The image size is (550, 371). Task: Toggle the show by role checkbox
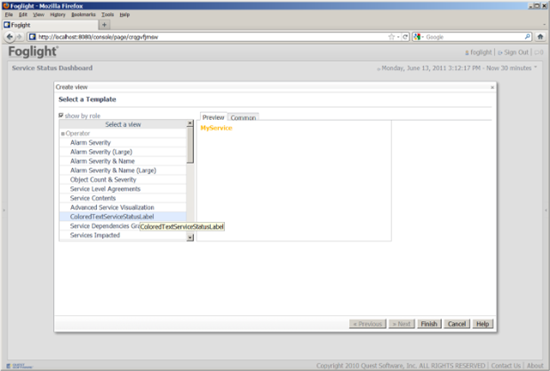[x=61, y=115]
